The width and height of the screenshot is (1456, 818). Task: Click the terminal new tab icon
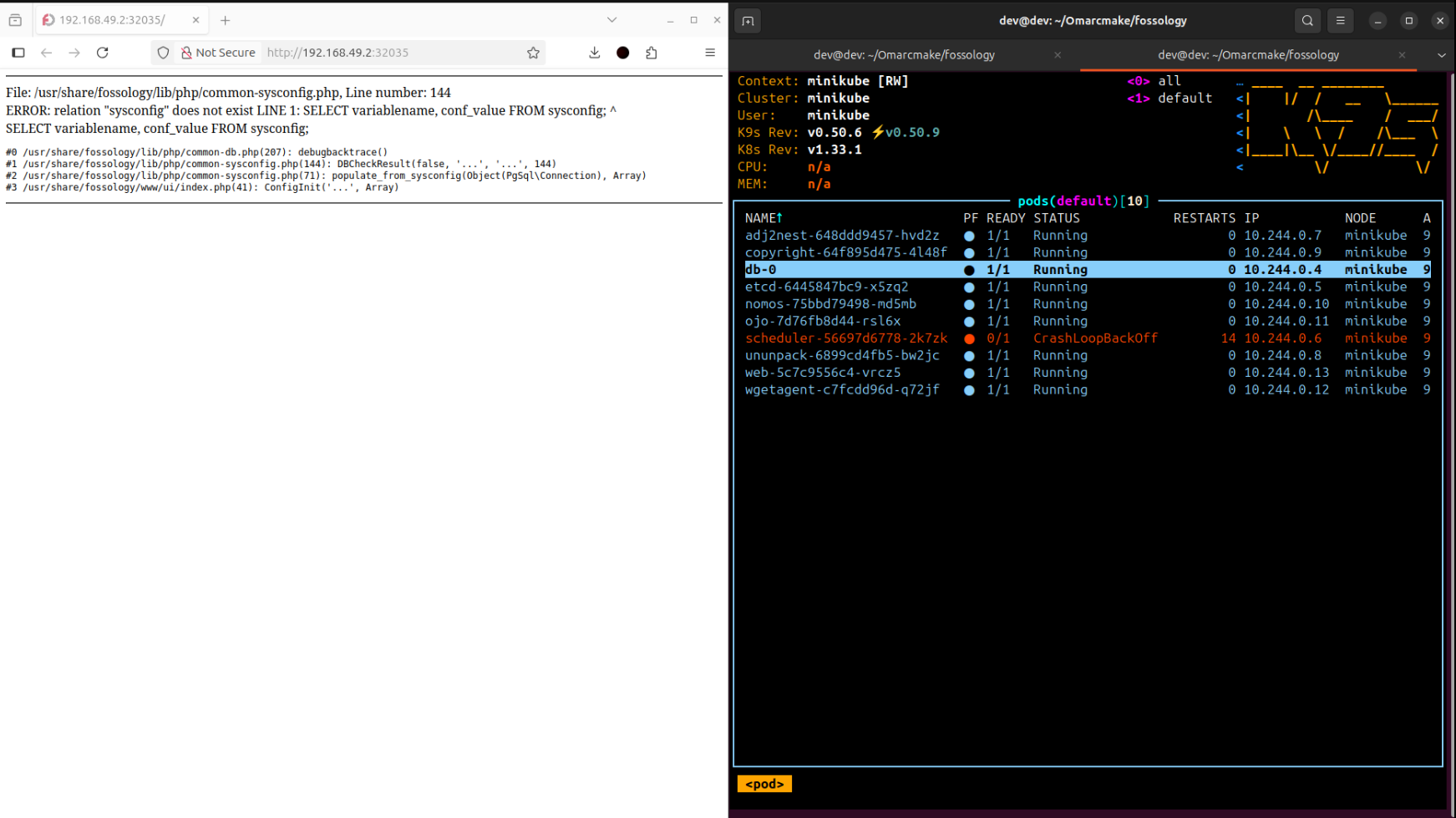(748, 21)
